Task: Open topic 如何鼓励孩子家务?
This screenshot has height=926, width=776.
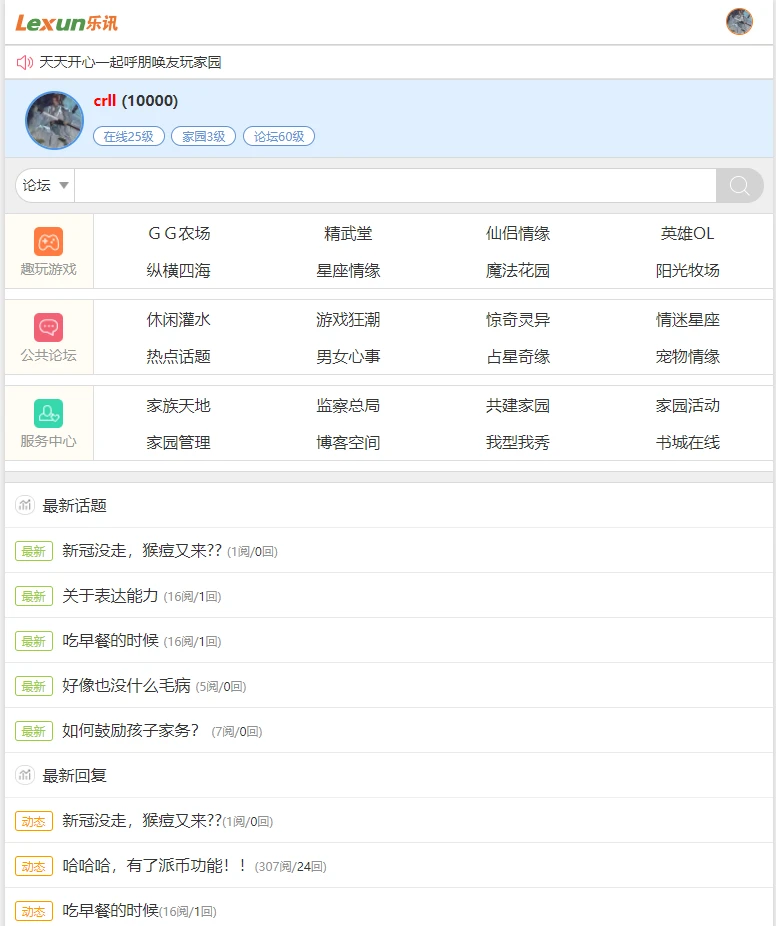Action: tap(131, 731)
